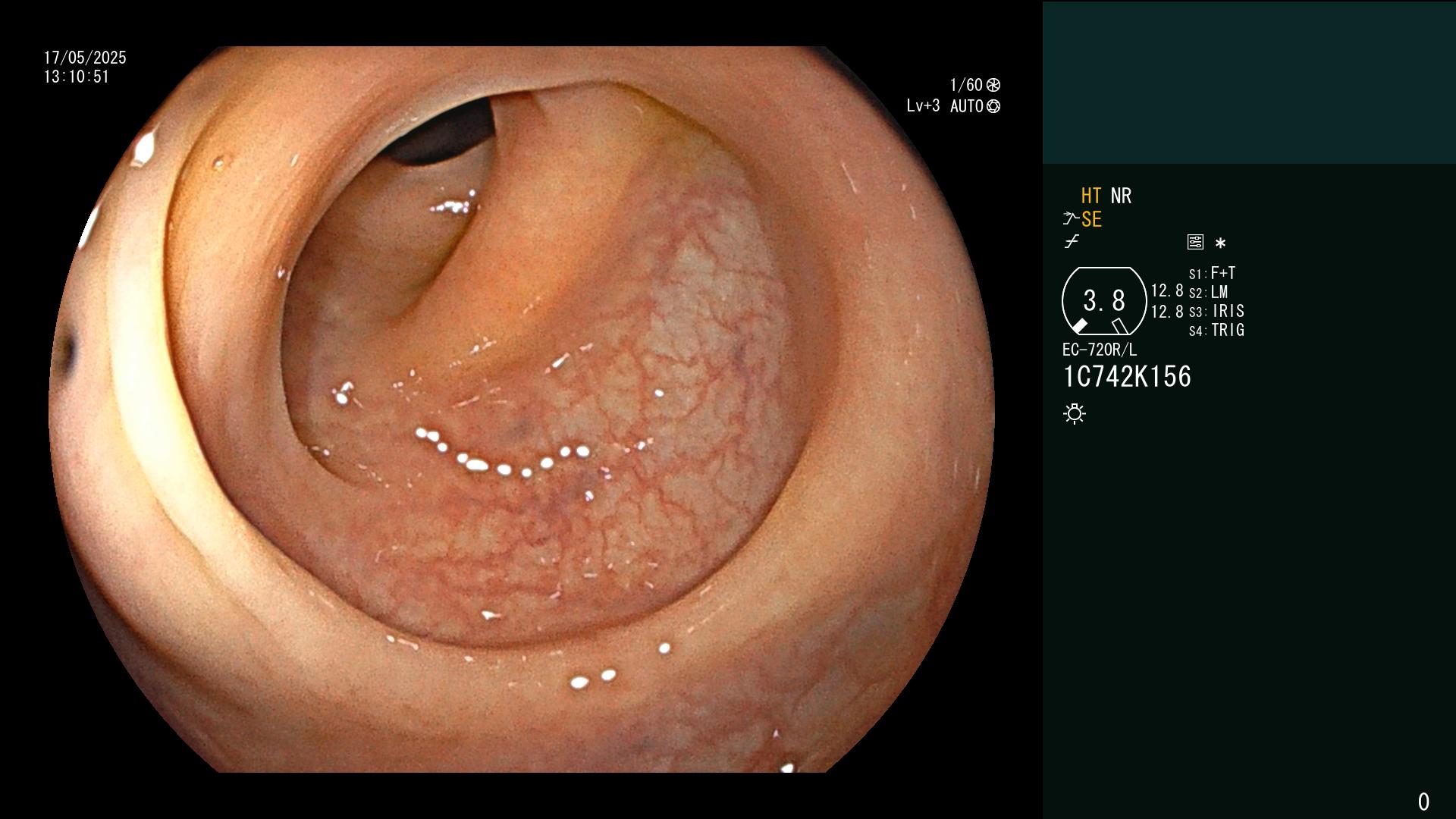Click the AUTO mode text

pyautogui.click(x=967, y=106)
